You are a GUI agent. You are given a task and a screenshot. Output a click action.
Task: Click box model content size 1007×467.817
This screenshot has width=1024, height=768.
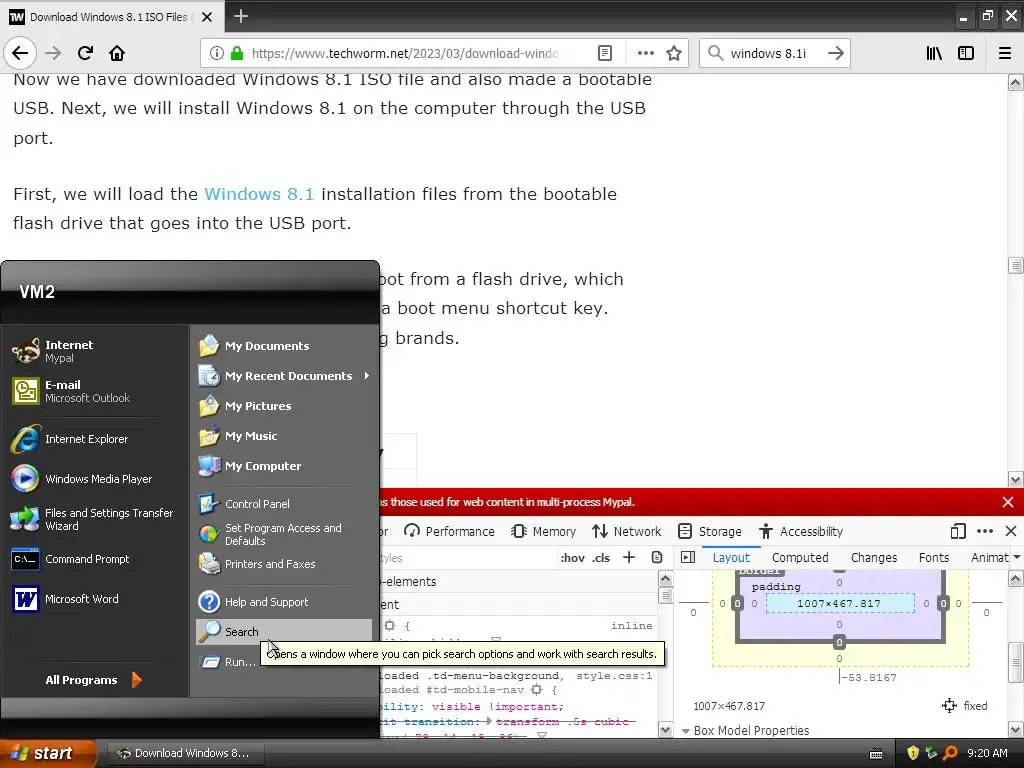(x=839, y=603)
